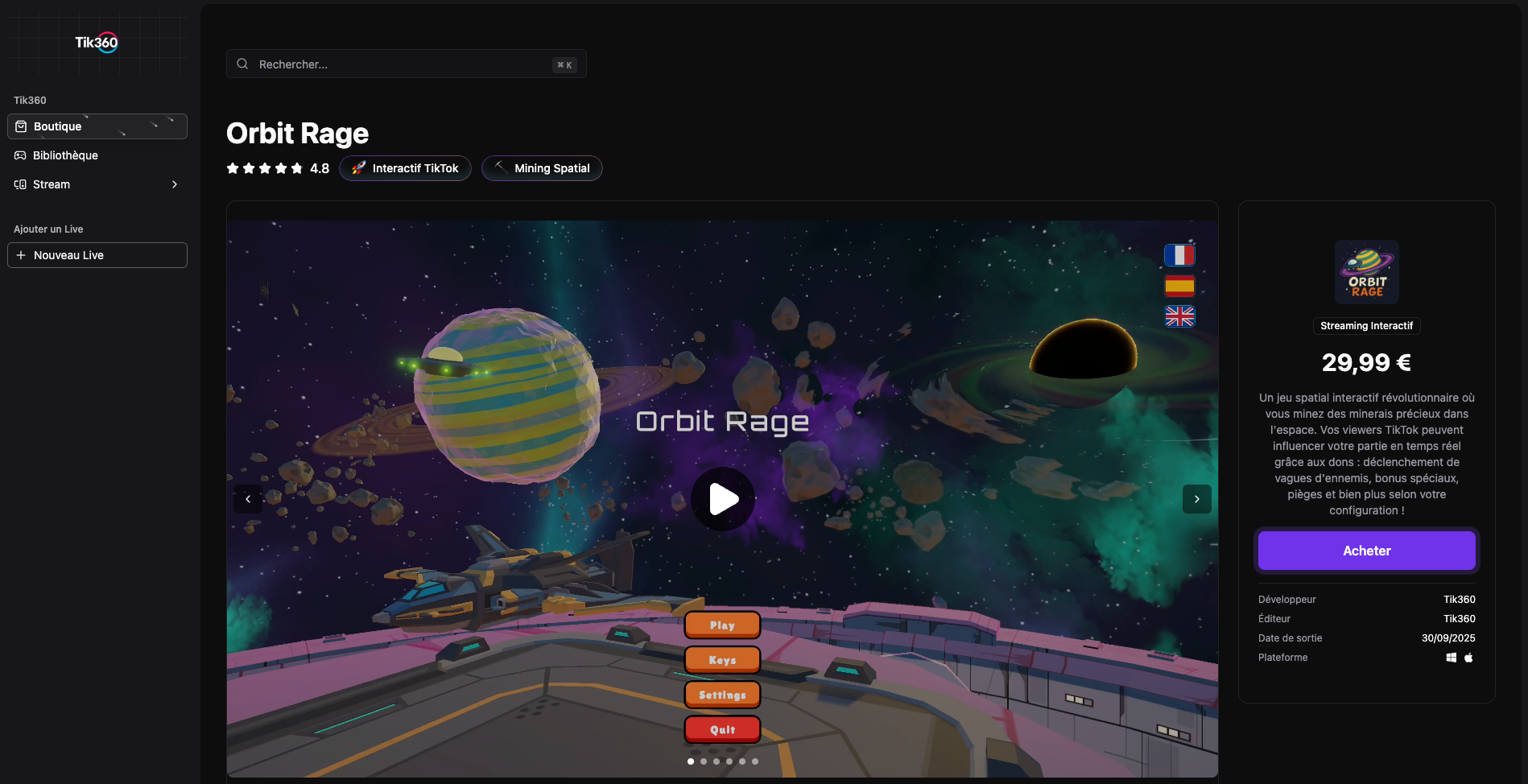The height and width of the screenshot is (784, 1528).
Task: Click the search magnifier icon
Action: point(242,64)
